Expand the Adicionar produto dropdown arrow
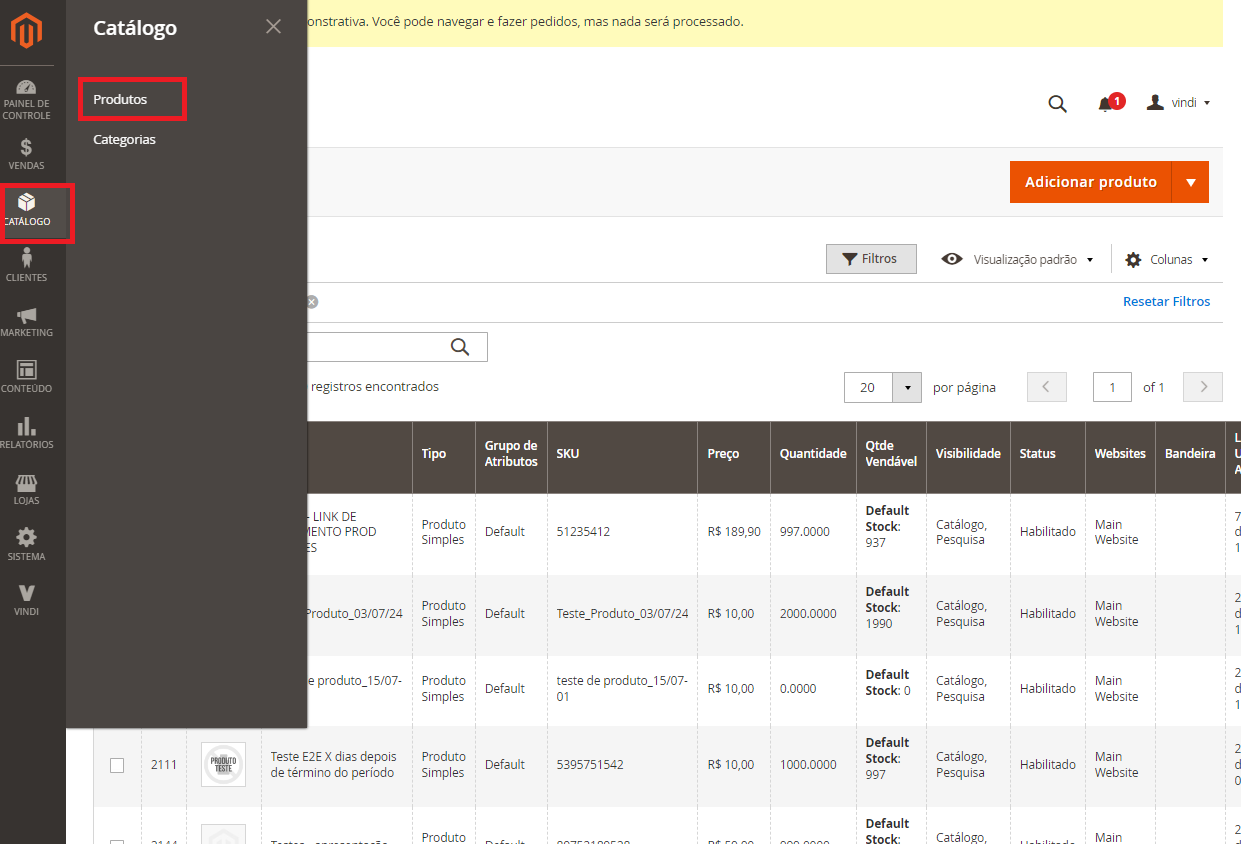 (1190, 182)
